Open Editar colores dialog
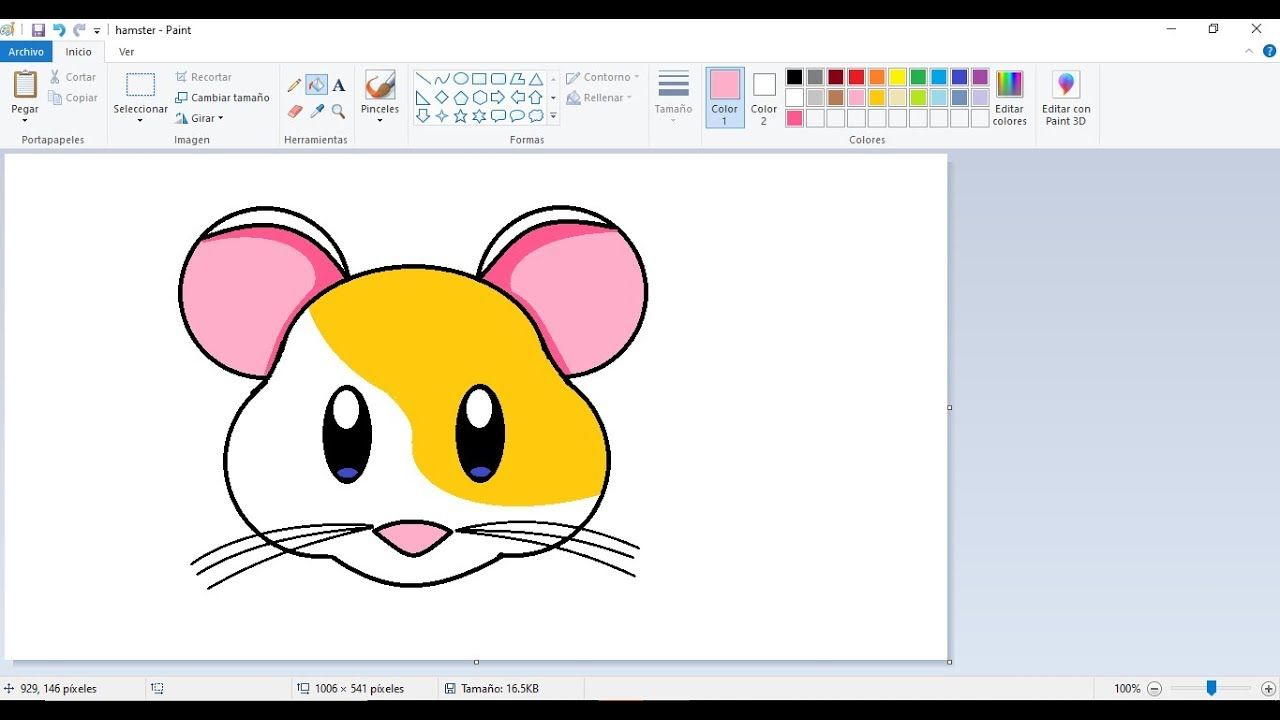This screenshot has width=1280, height=720. click(x=1009, y=97)
